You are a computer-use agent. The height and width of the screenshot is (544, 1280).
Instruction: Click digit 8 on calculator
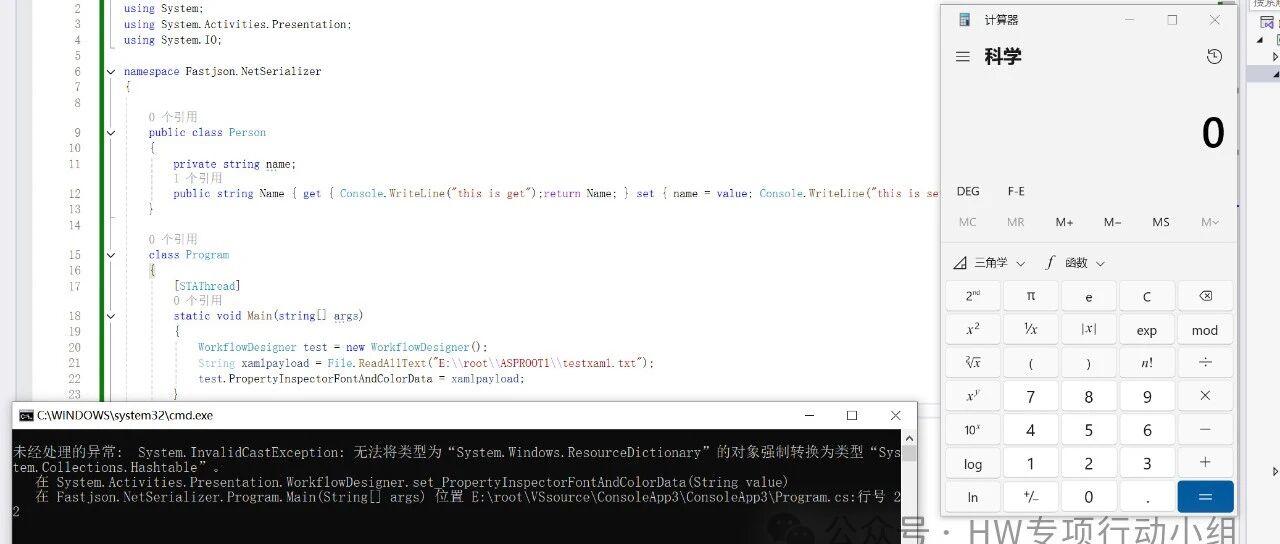(x=1089, y=397)
